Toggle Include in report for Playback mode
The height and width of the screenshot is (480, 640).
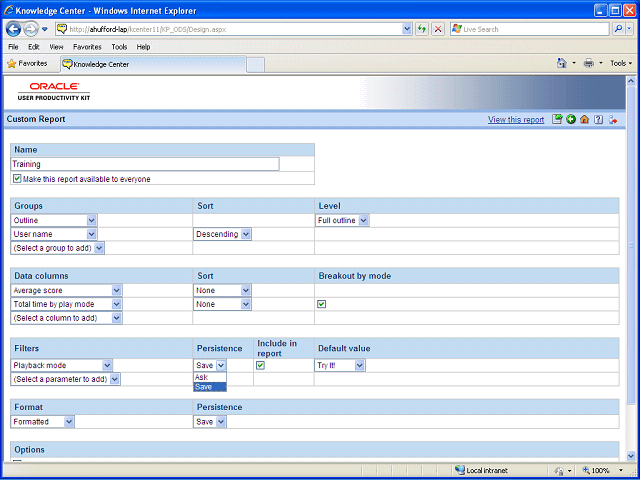260,365
